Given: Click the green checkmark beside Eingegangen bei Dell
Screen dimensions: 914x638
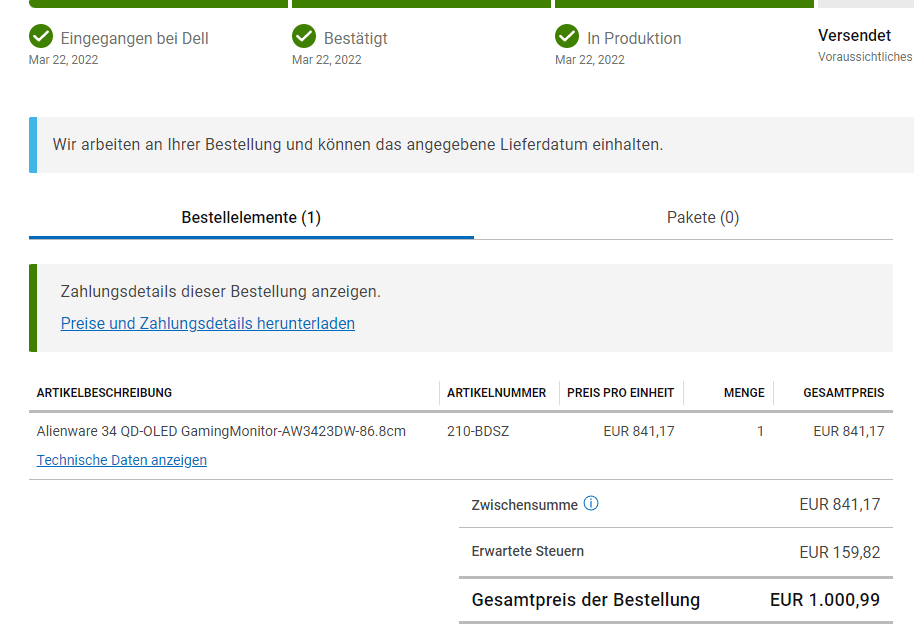Looking at the screenshot, I should (x=41, y=36).
